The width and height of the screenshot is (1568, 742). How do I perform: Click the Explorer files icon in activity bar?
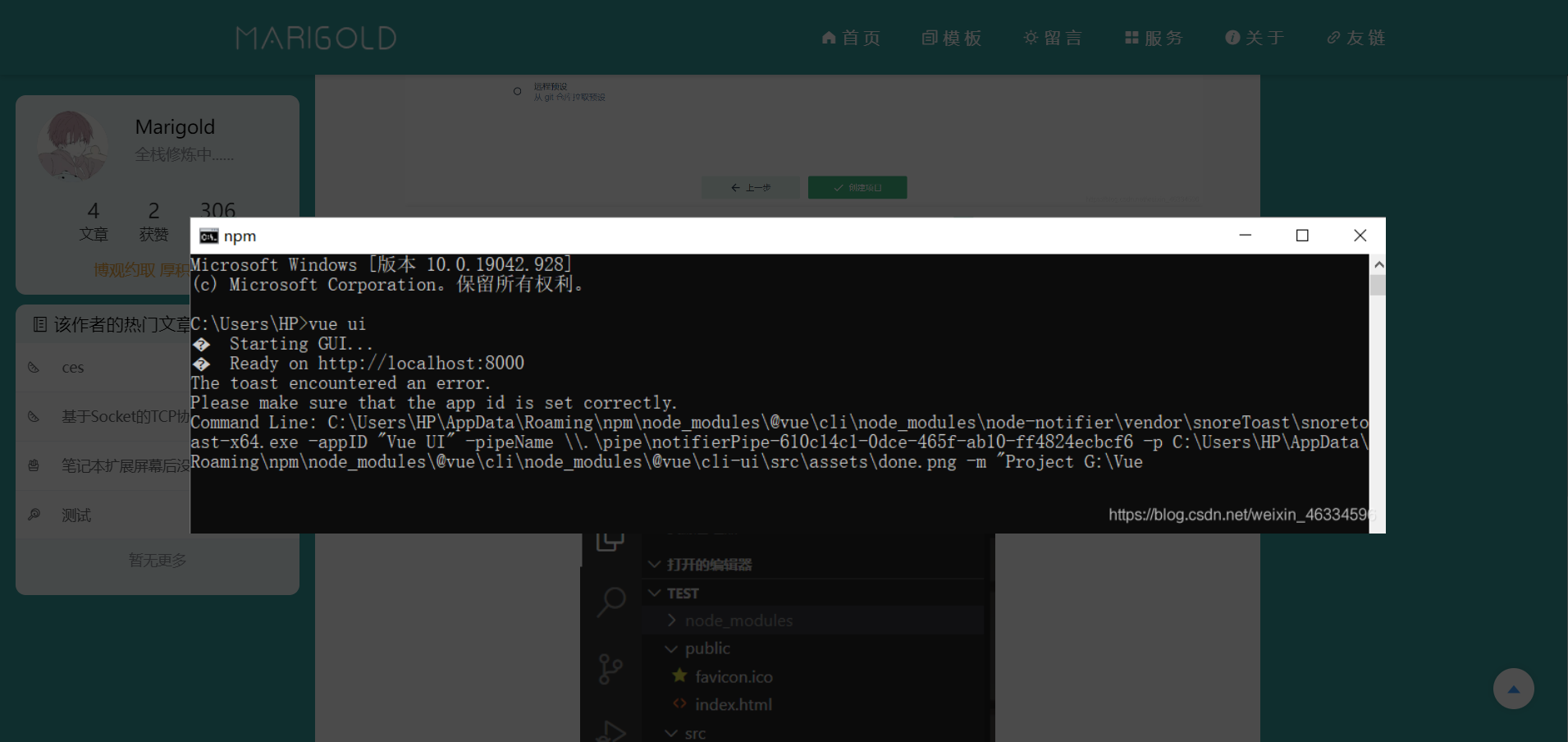(610, 542)
